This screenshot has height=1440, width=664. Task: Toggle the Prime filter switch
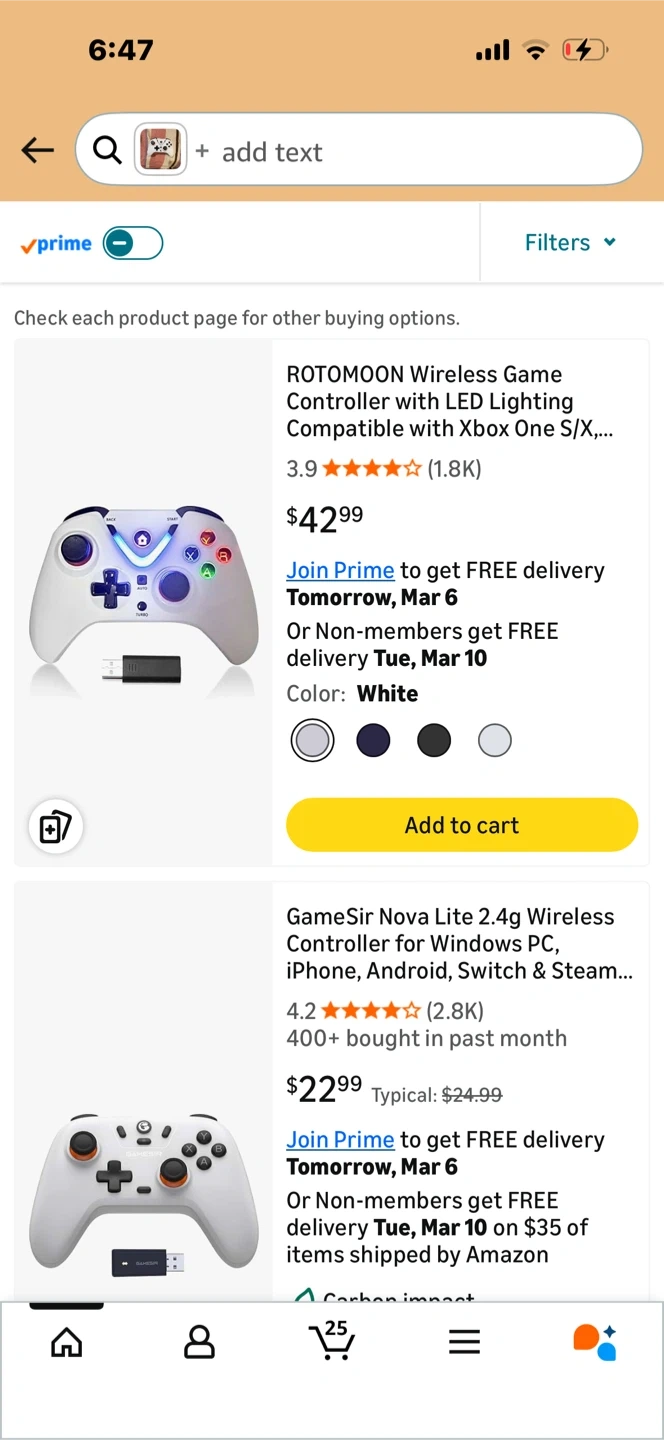tap(133, 243)
